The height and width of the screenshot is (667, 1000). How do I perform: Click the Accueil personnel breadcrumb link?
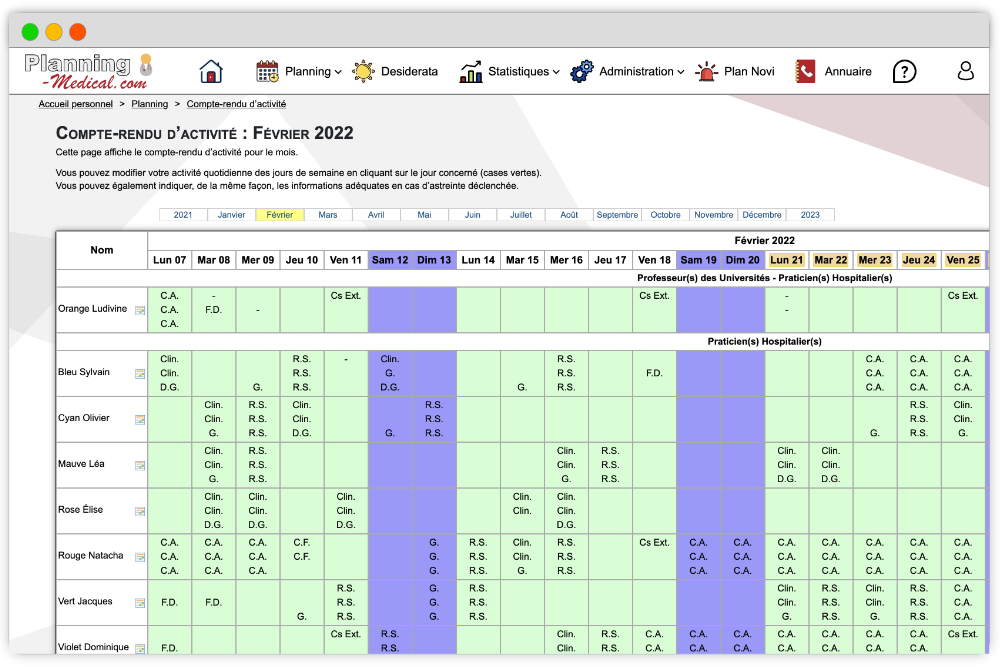(x=75, y=104)
